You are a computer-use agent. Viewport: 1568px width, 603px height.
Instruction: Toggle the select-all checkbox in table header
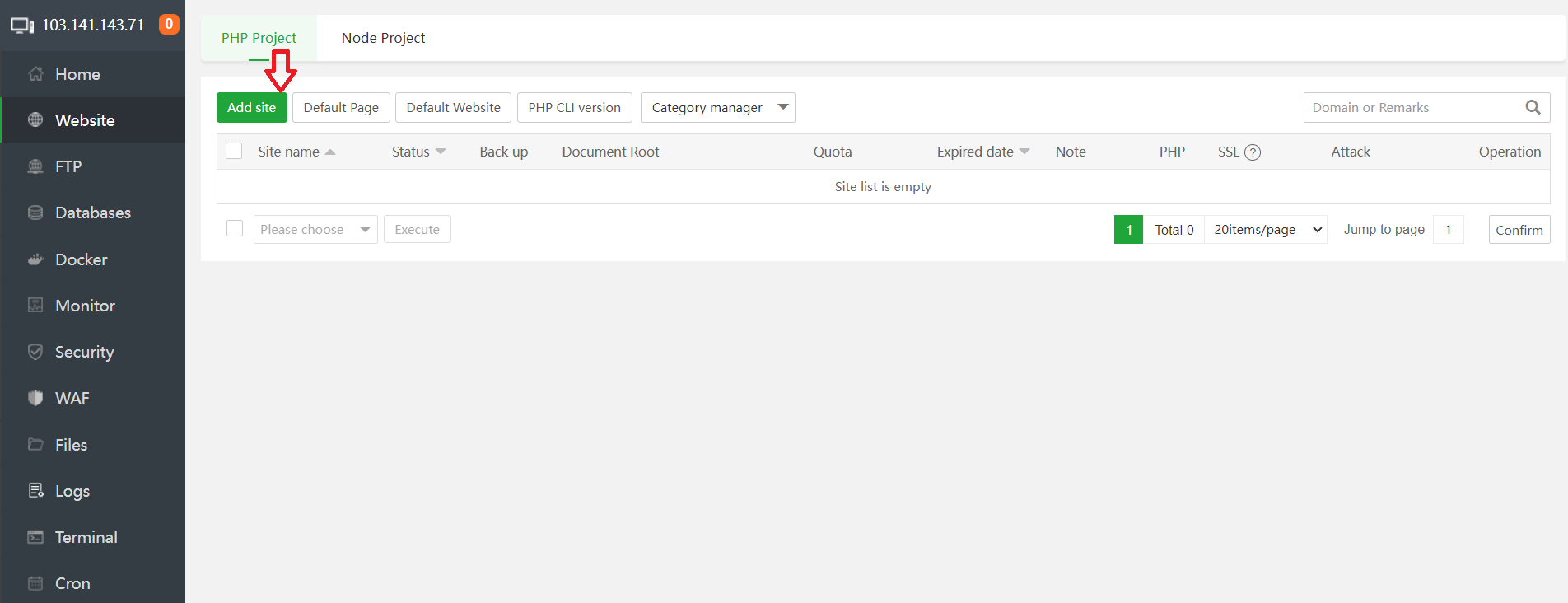(235, 152)
